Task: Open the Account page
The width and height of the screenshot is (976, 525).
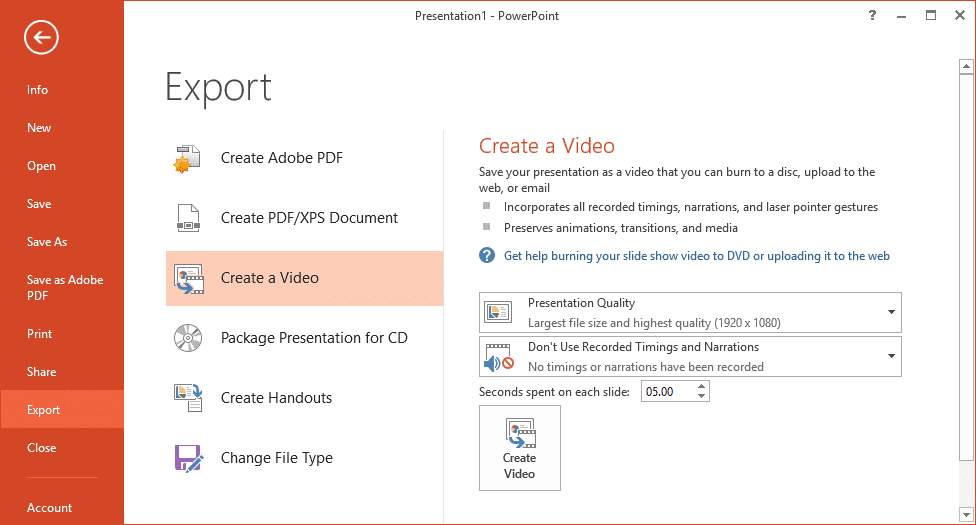Action: click(x=49, y=508)
